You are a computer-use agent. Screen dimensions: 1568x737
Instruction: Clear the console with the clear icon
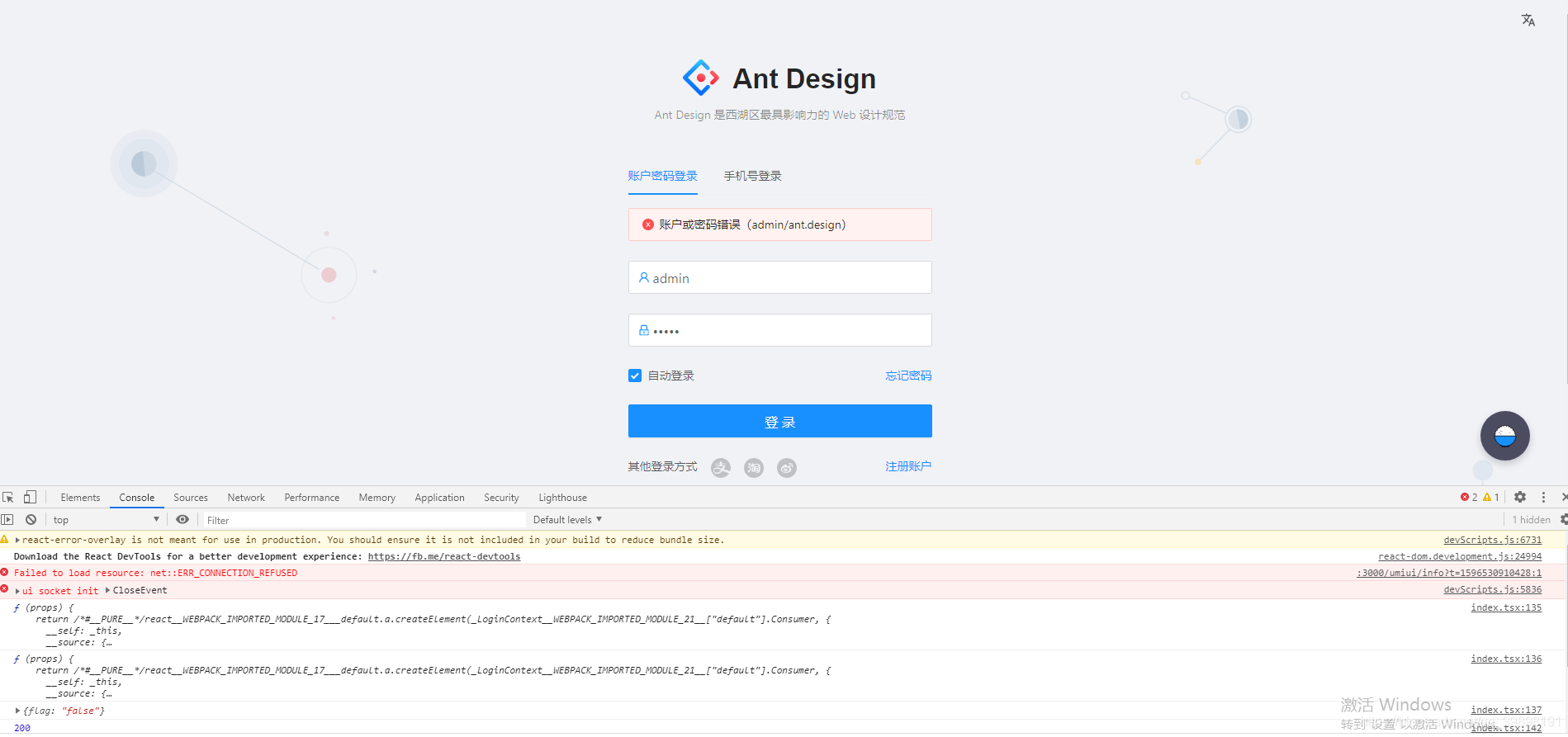pyautogui.click(x=31, y=519)
